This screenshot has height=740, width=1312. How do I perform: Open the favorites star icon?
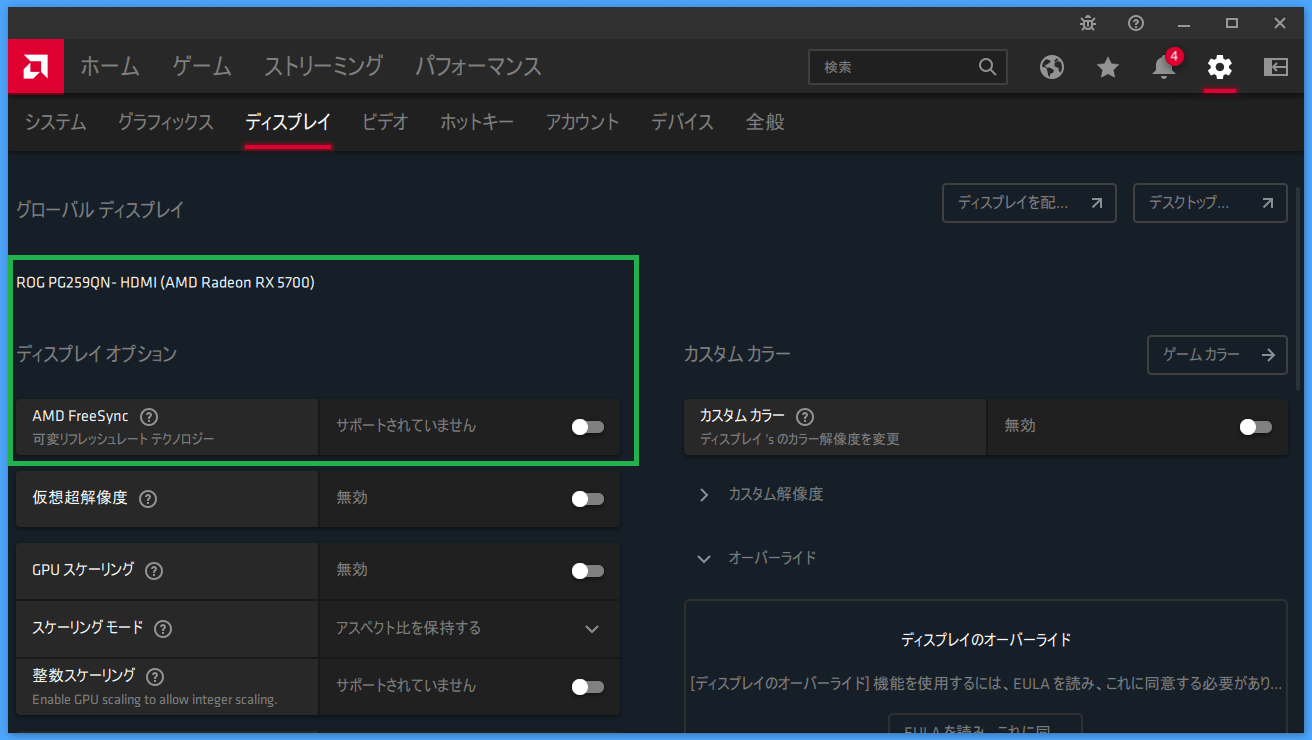pyautogui.click(x=1108, y=67)
